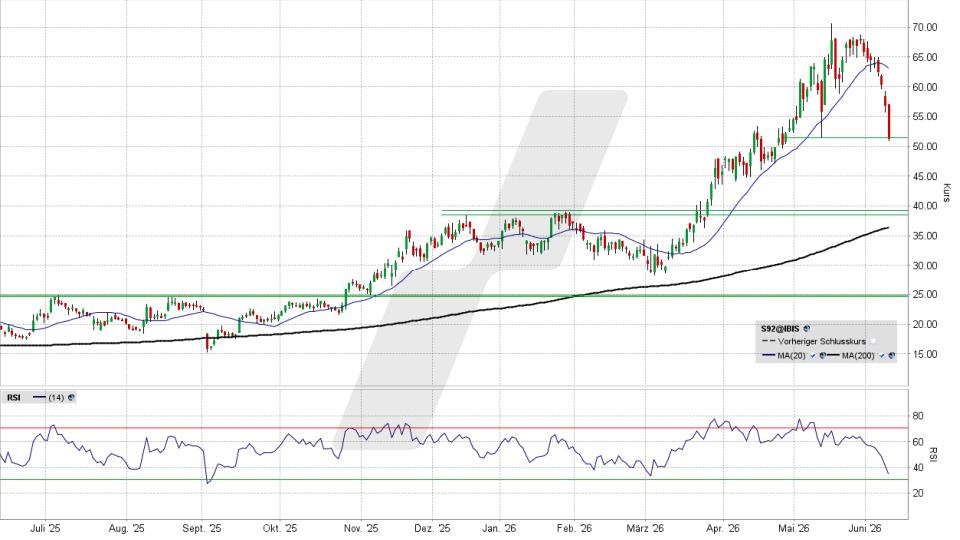Open the settings icon beside MA(200)
The image size is (960, 540).
tap(891, 356)
